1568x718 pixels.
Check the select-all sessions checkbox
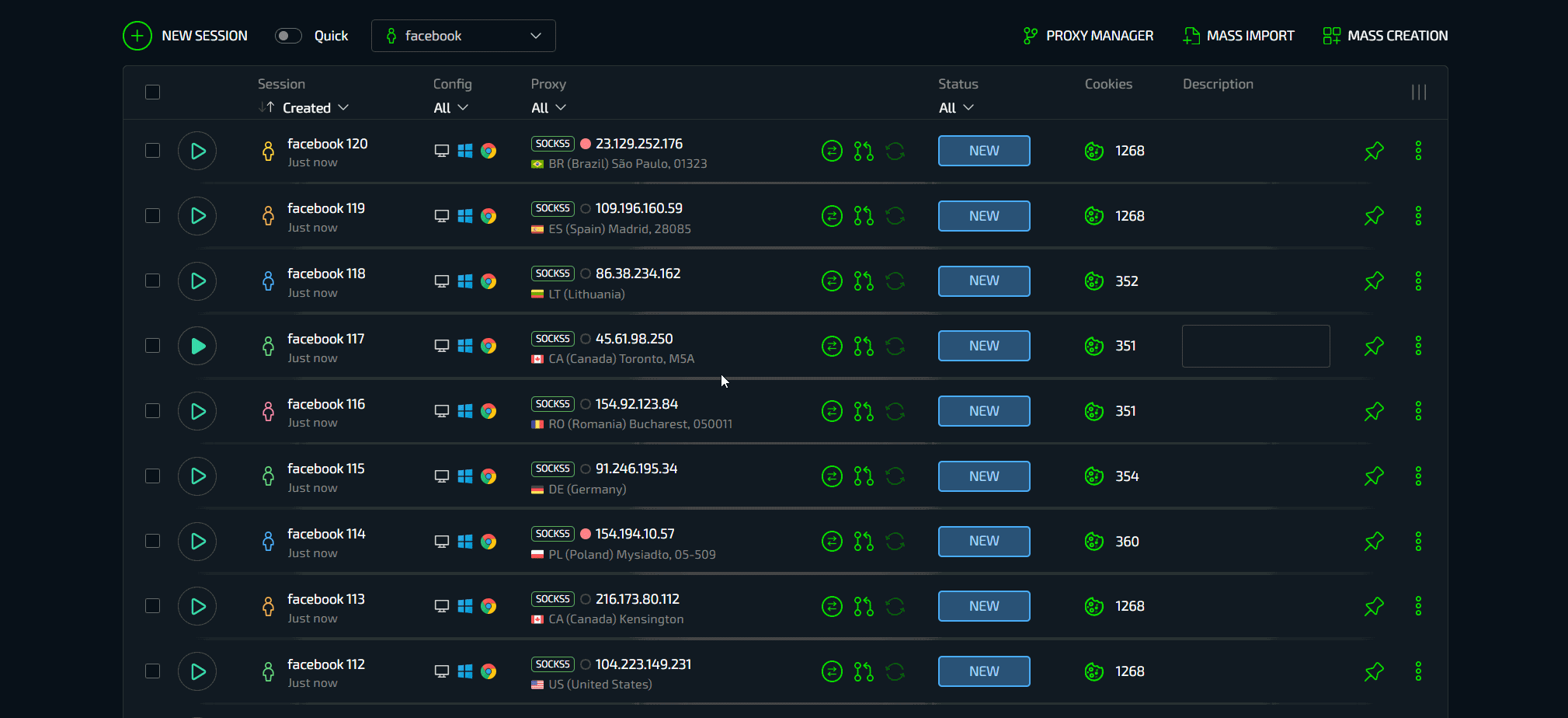tap(153, 92)
